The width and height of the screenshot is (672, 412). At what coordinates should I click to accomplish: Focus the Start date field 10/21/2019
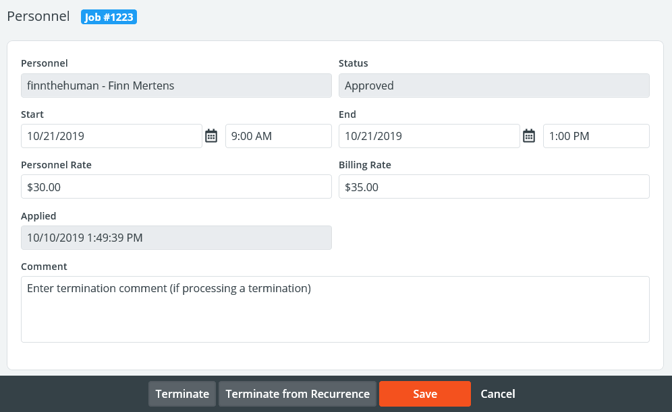point(111,136)
